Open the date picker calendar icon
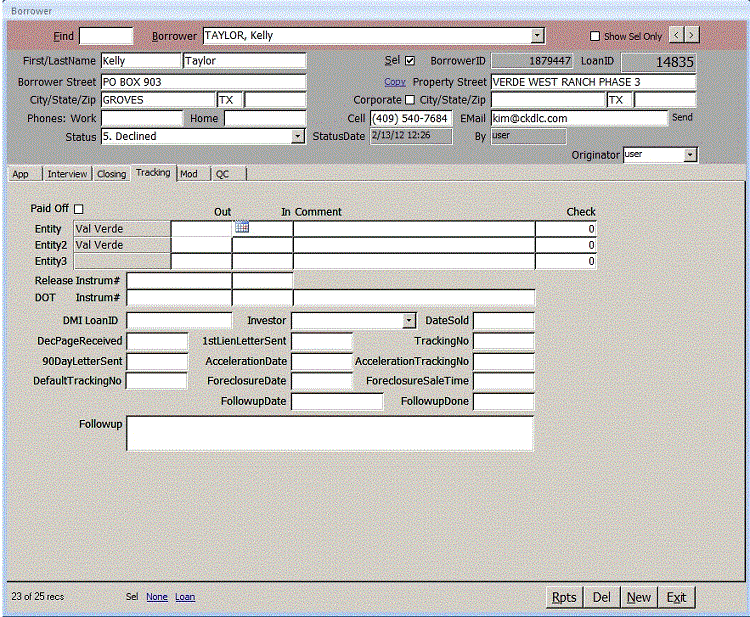 coord(241,228)
